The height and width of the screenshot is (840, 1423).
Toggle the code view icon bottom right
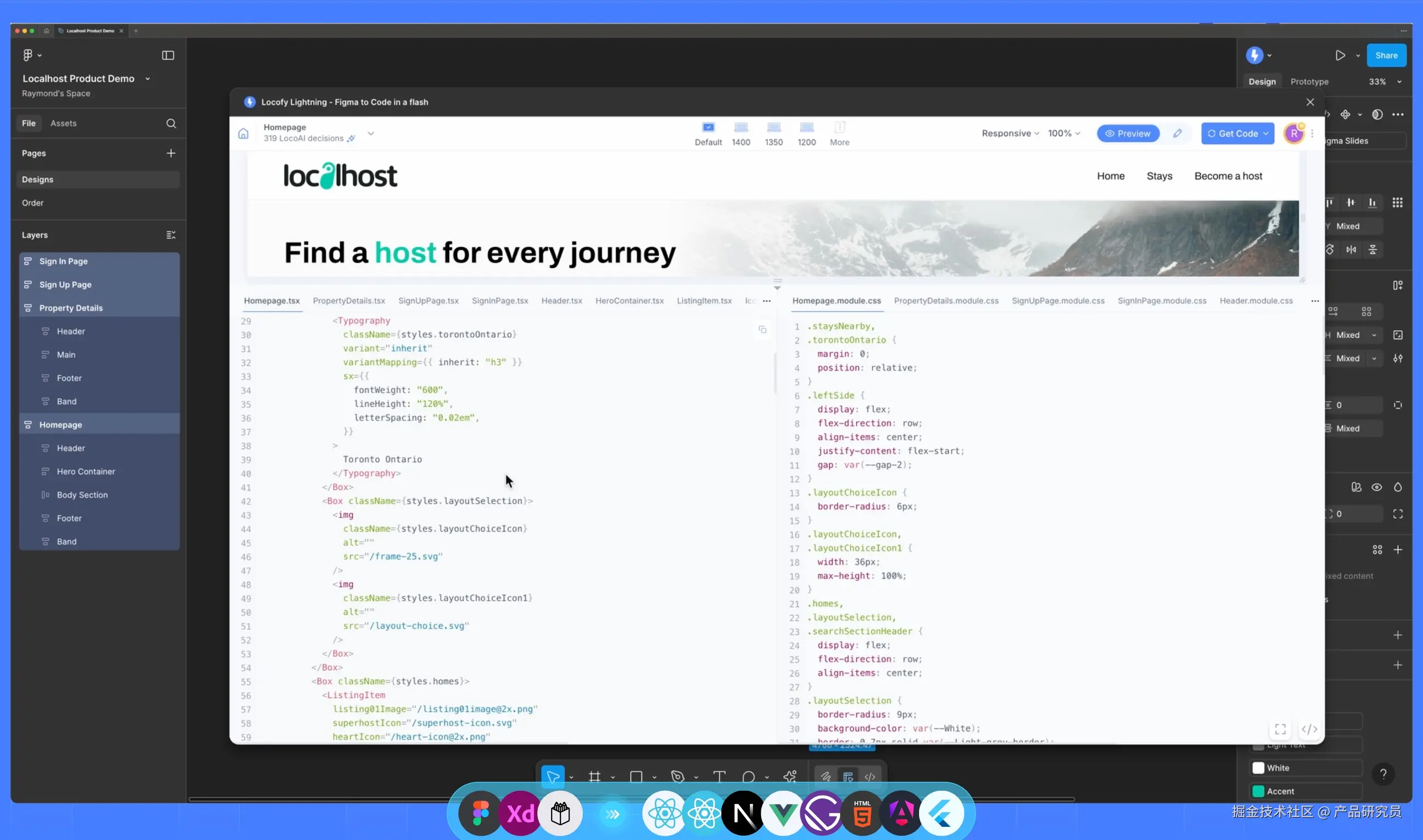[x=1309, y=729]
